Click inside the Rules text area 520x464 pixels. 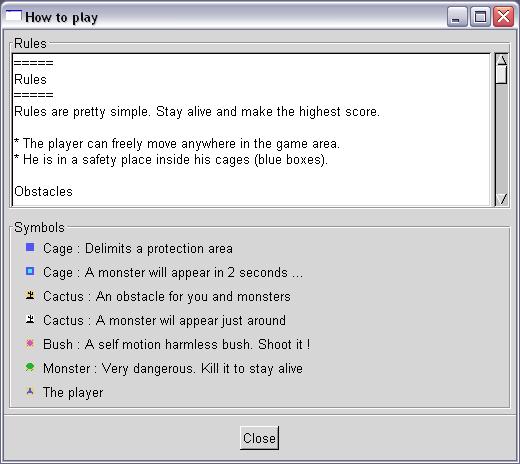tap(251, 130)
